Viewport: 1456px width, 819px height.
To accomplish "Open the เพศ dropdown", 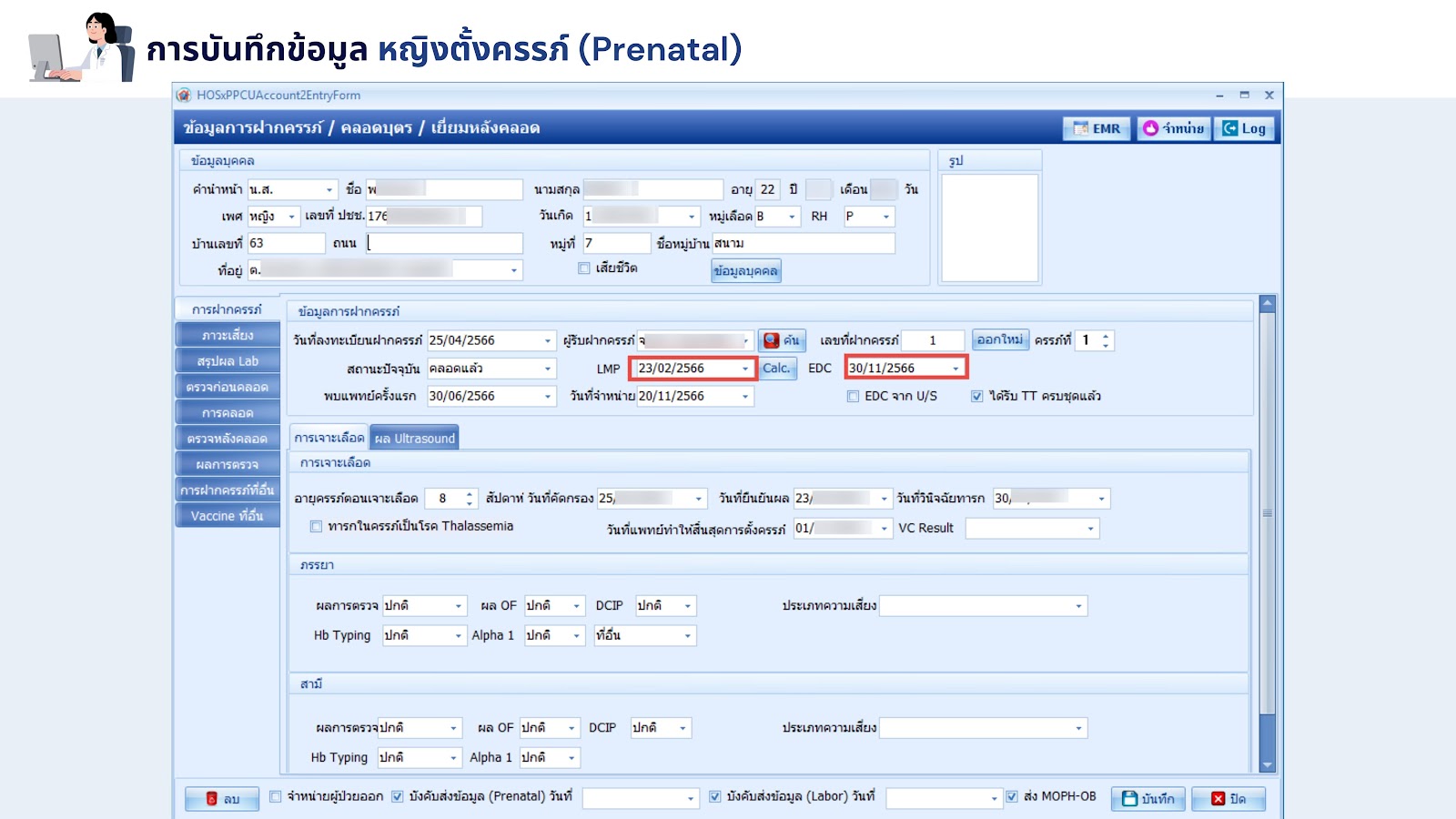I will click(x=291, y=217).
